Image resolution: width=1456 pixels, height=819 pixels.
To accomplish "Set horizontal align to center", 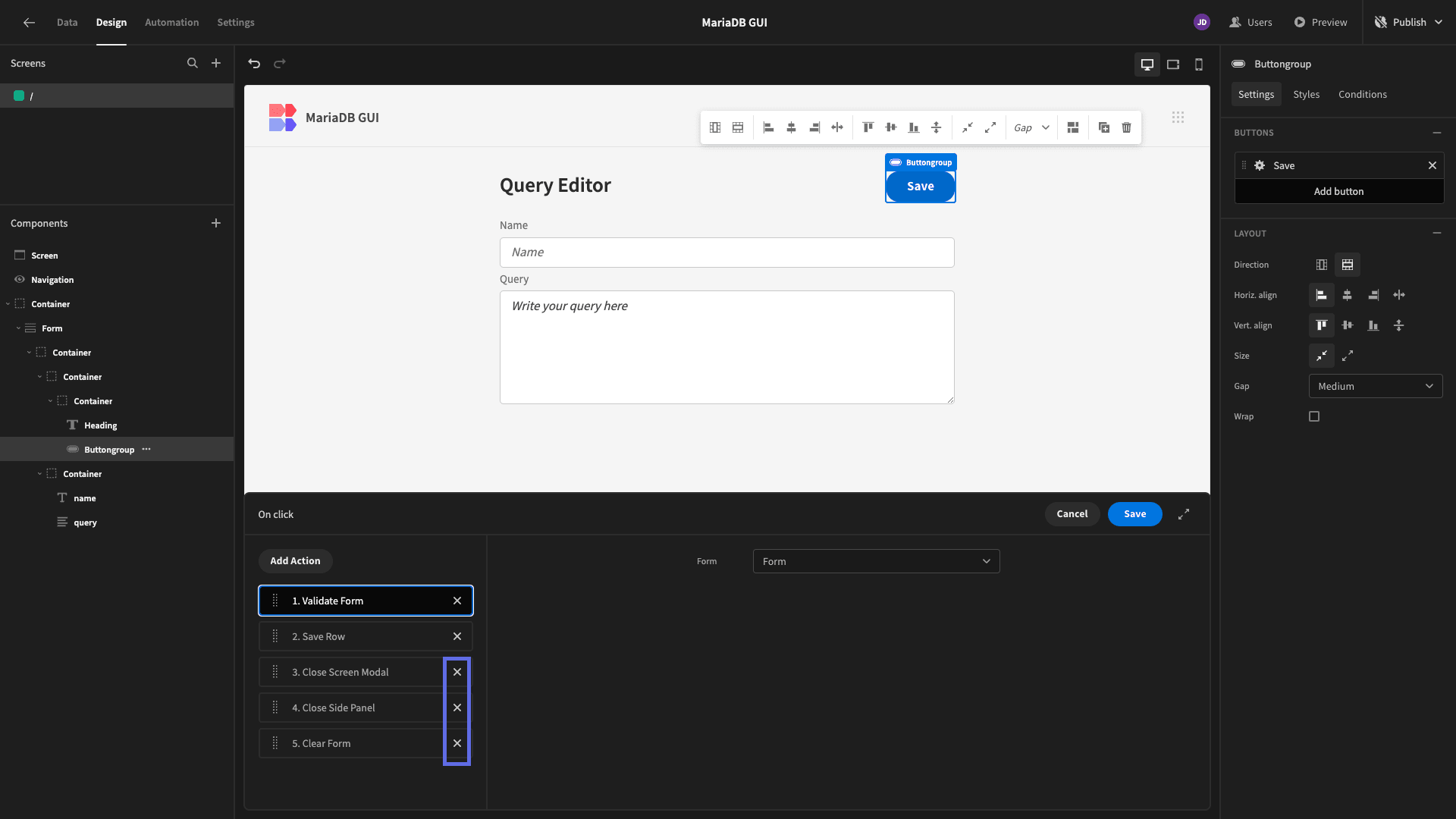I will [x=1348, y=295].
